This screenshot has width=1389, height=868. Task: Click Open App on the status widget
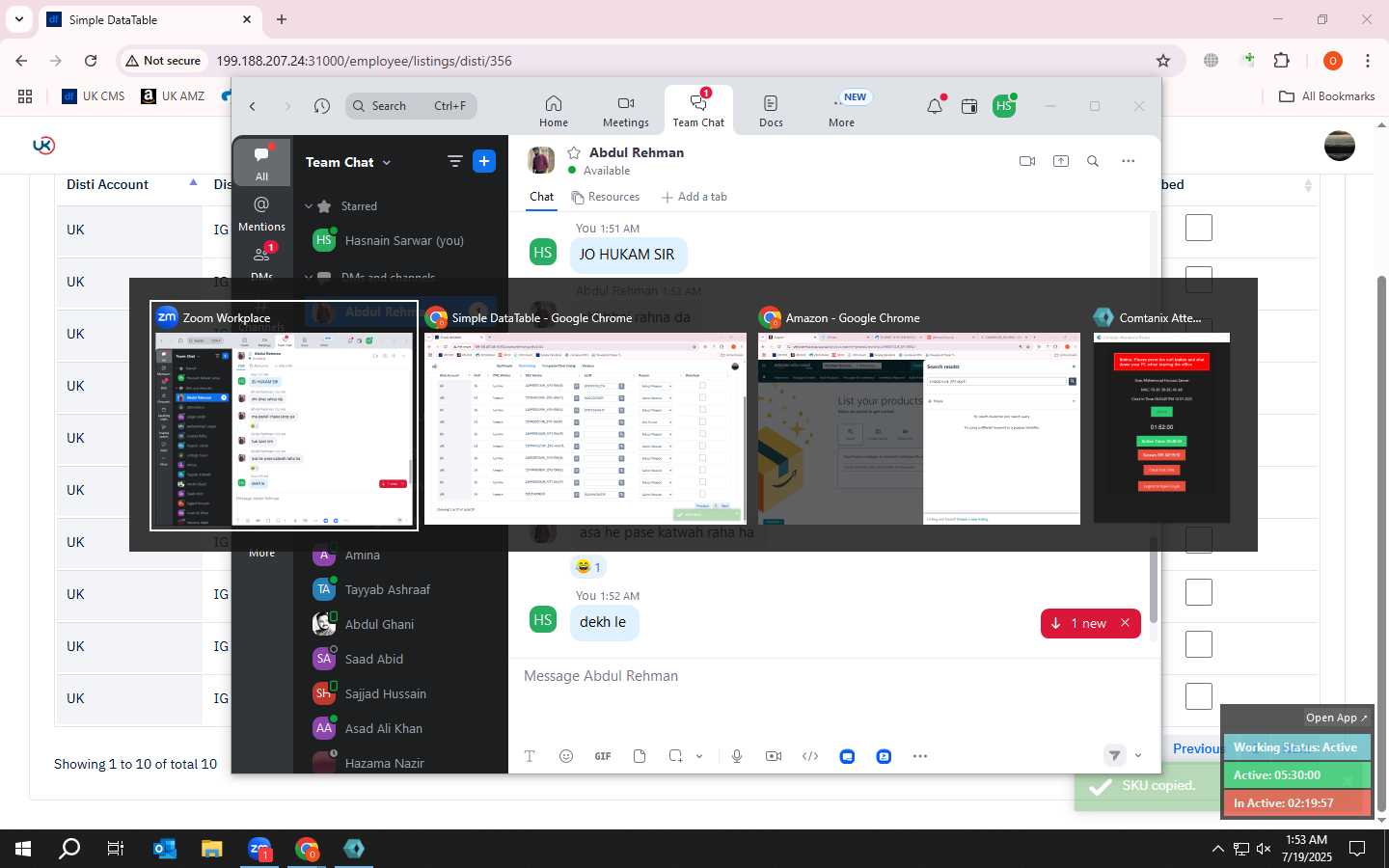(x=1337, y=718)
